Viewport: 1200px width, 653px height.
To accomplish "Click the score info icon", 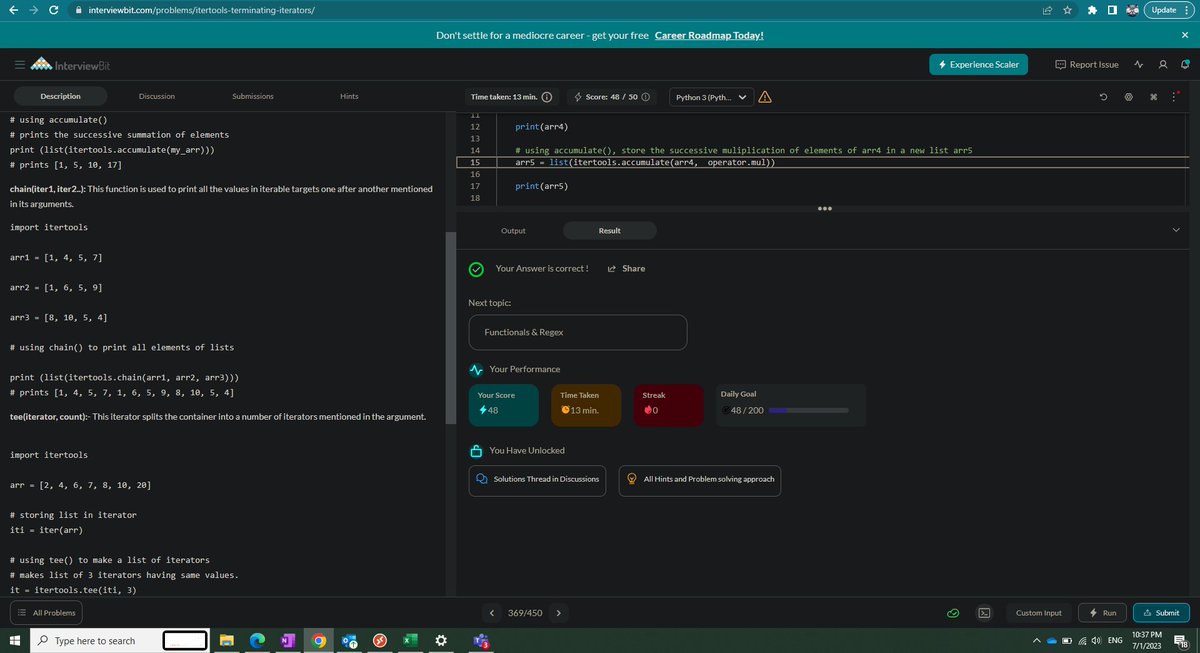I will 645,97.
